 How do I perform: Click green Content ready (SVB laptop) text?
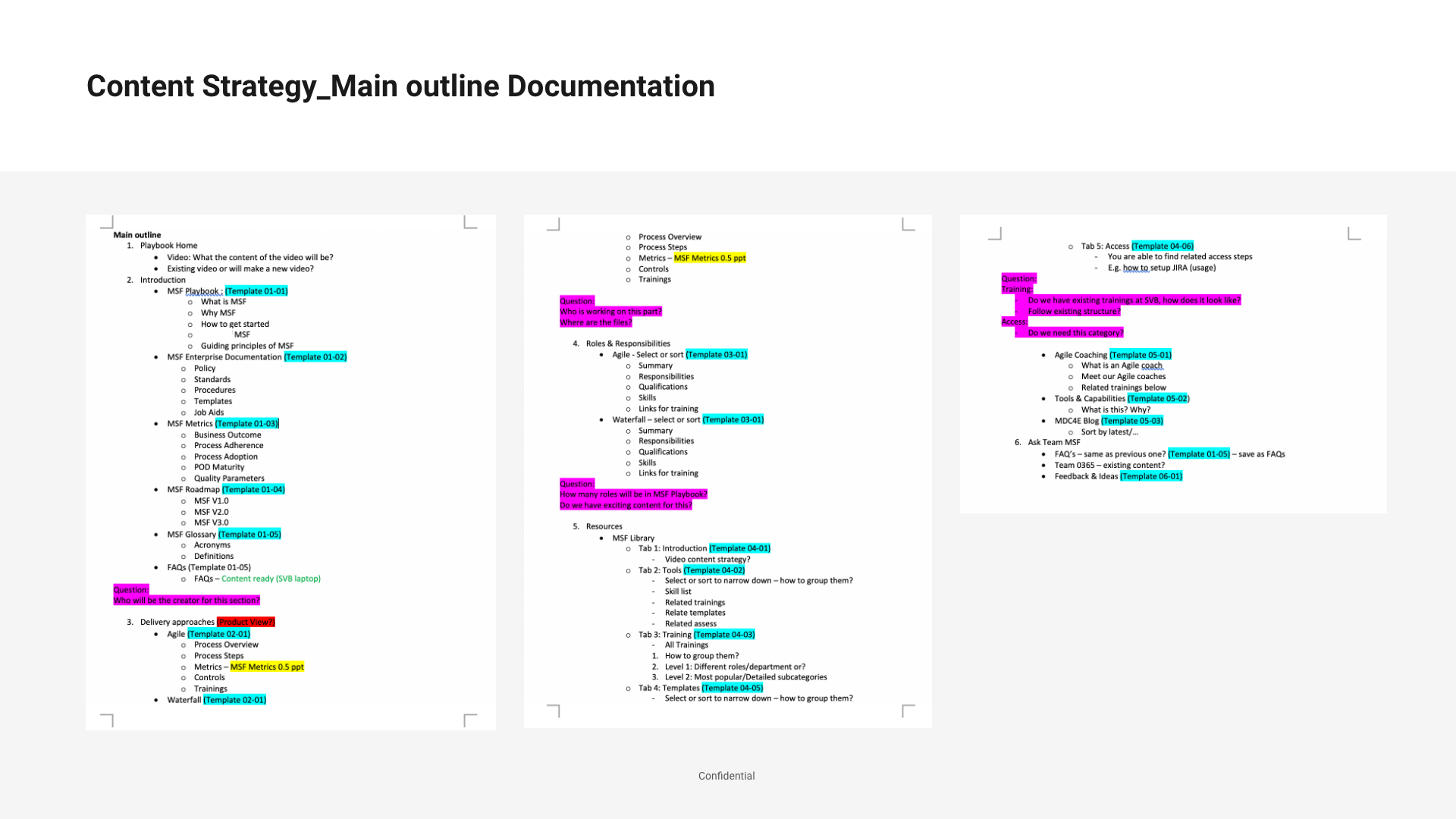click(x=271, y=579)
